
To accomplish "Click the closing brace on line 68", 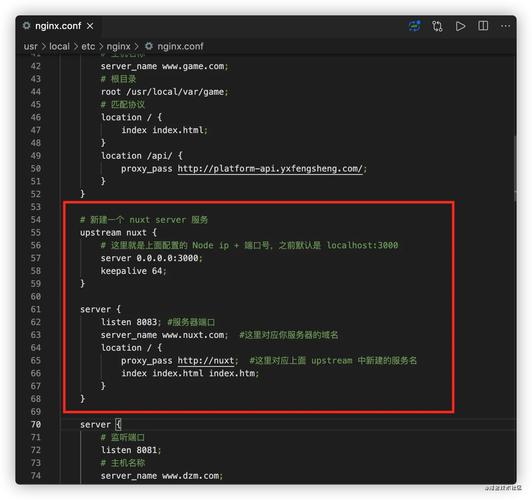I will click(x=82, y=399).
